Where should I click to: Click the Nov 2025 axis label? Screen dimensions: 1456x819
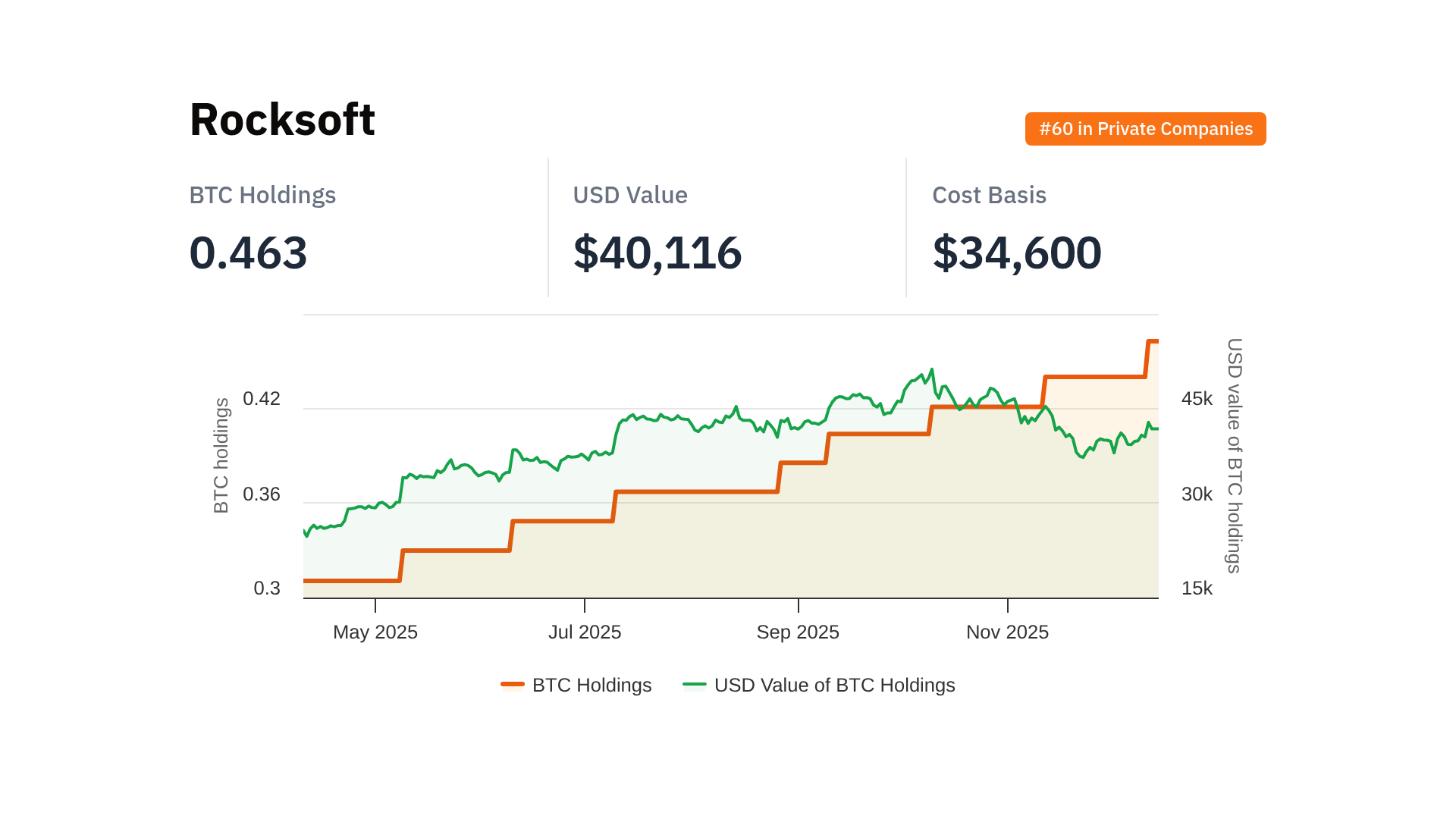pyautogui.click(x=1007, y=632)
